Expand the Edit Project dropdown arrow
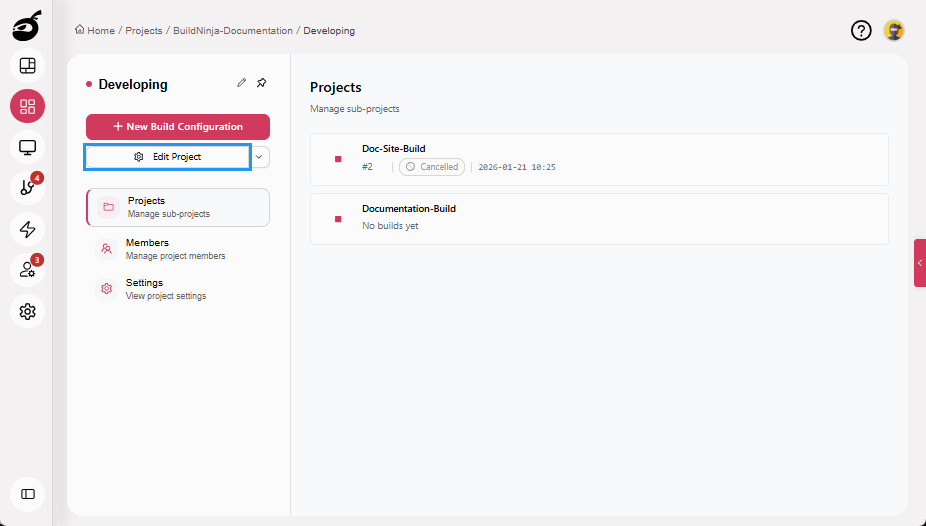The image size is (926, 526). [x=259, y=157]
